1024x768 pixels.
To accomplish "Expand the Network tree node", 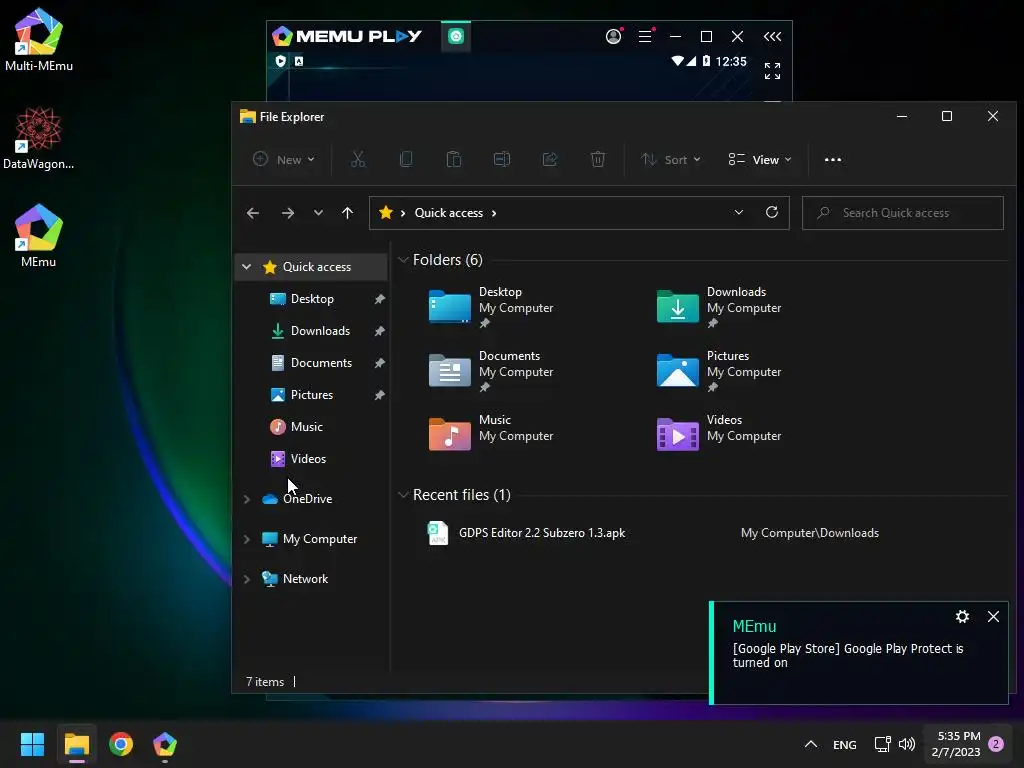I will (247, 579).
